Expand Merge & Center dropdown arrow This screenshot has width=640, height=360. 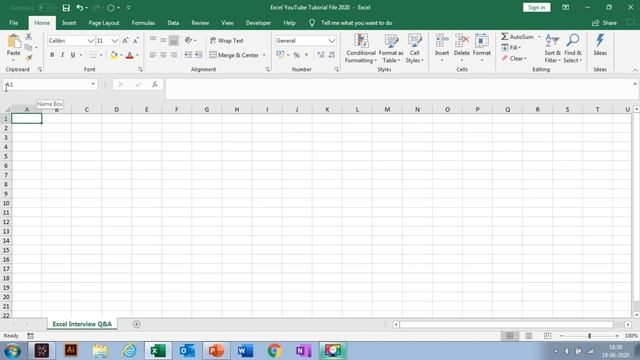(264, 55)
